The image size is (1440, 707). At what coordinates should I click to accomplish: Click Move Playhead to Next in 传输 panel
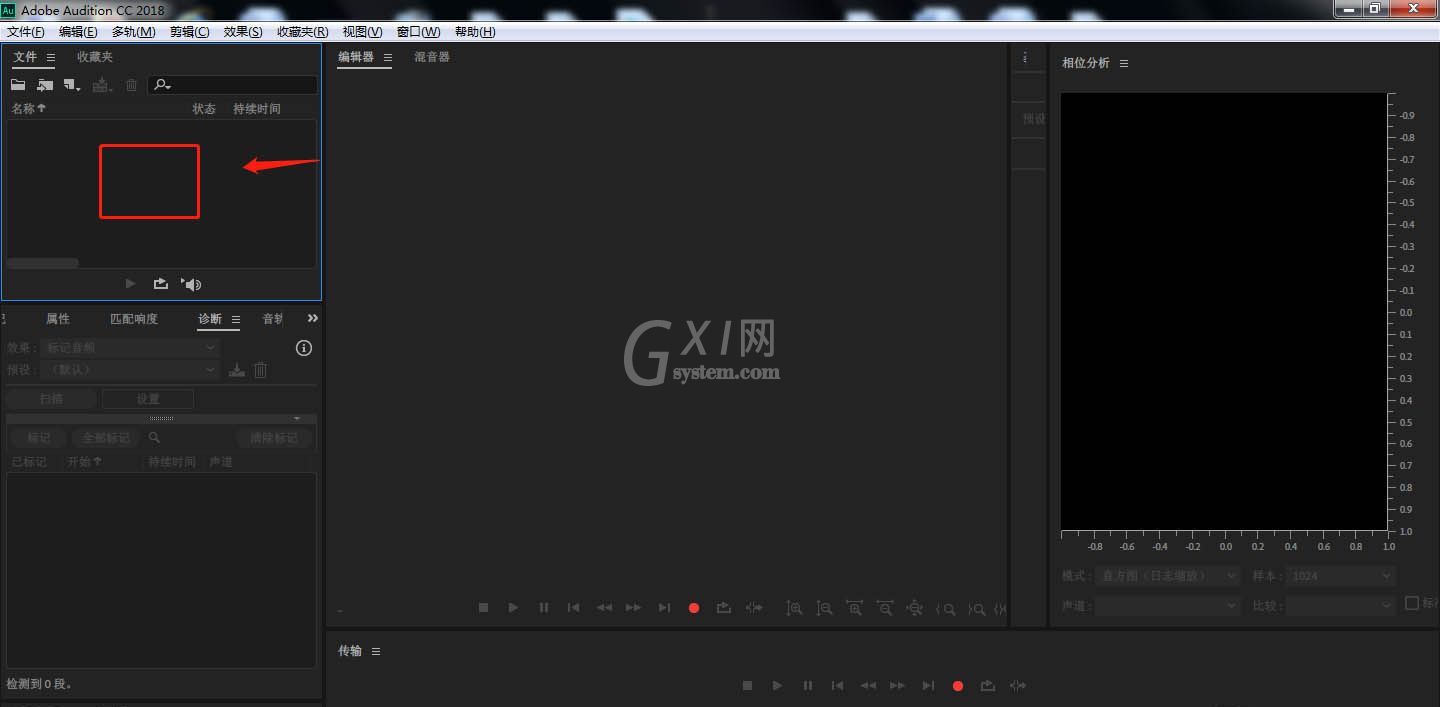tap(928, 685)
